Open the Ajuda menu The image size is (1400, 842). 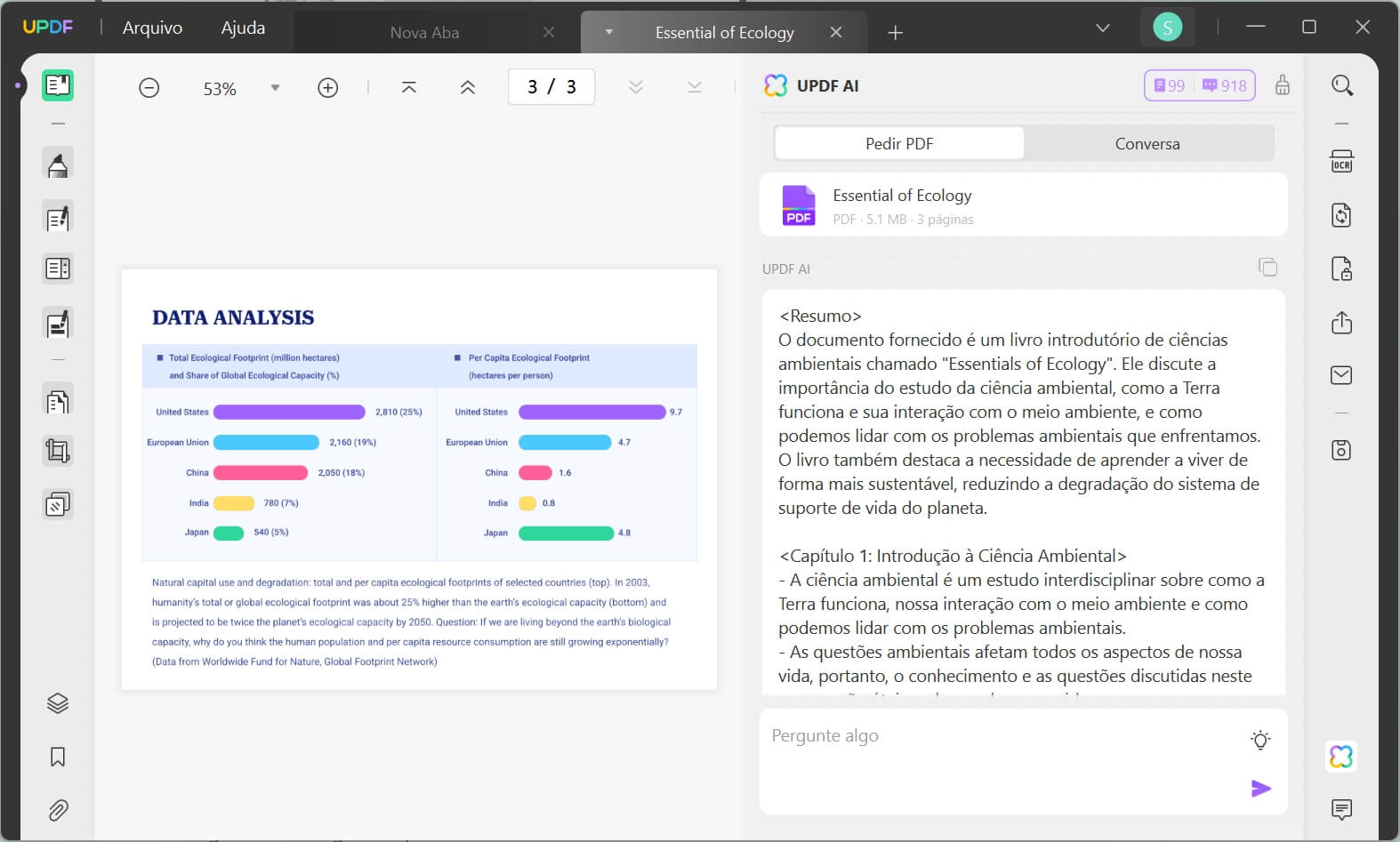(243, 28)
